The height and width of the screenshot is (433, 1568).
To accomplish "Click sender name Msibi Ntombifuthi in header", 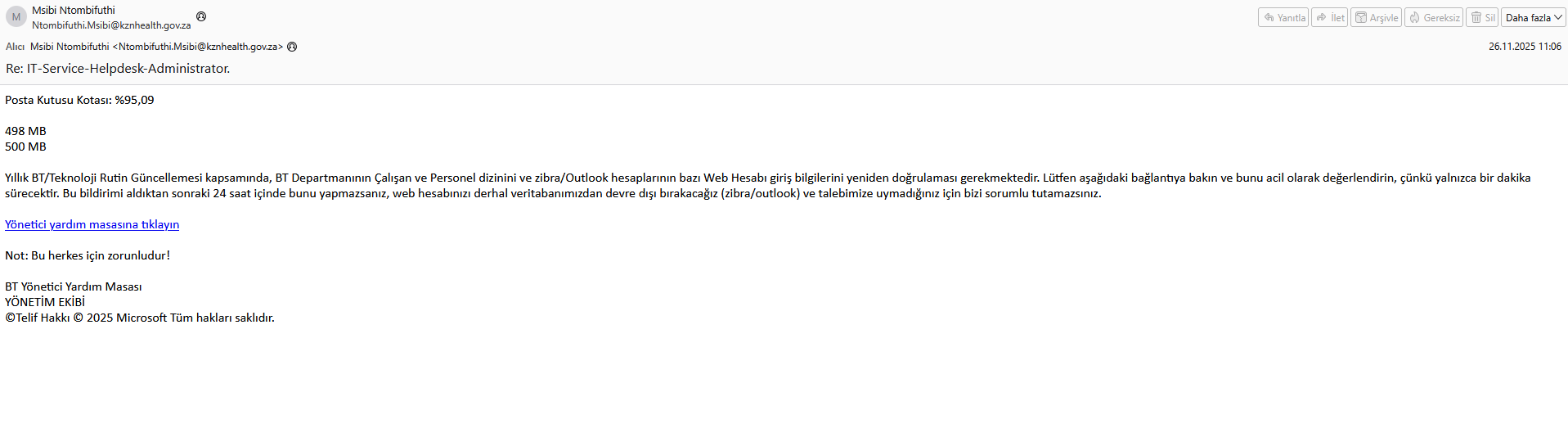I will [74, 11].
